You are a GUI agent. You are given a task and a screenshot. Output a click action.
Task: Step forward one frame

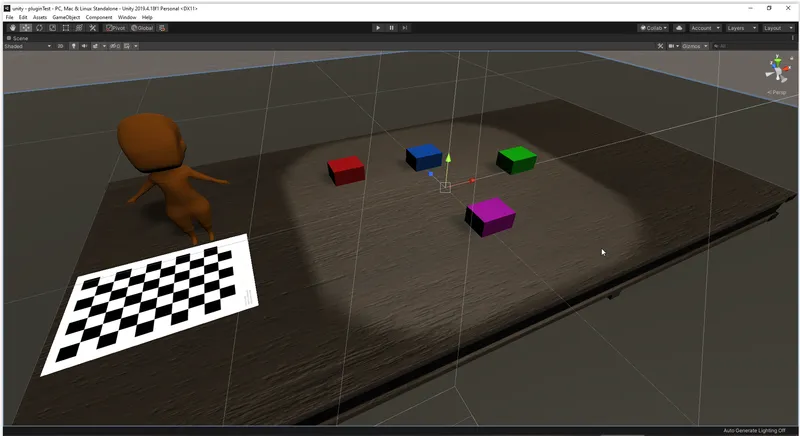click(x=405, y=28)
